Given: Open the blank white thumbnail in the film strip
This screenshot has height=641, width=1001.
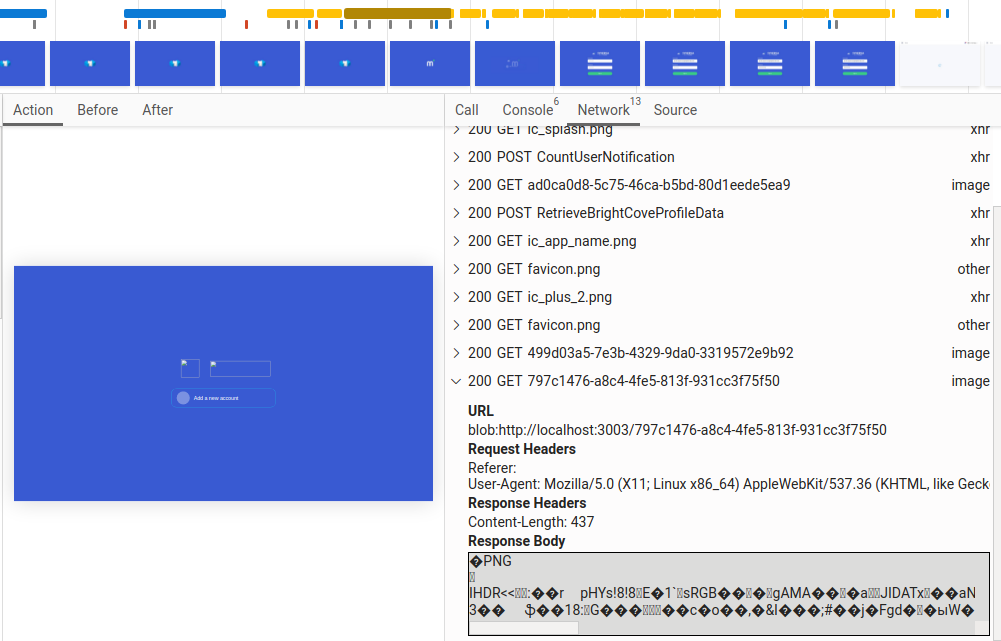Looking at the screenshot, I should (x=939, y=63).
